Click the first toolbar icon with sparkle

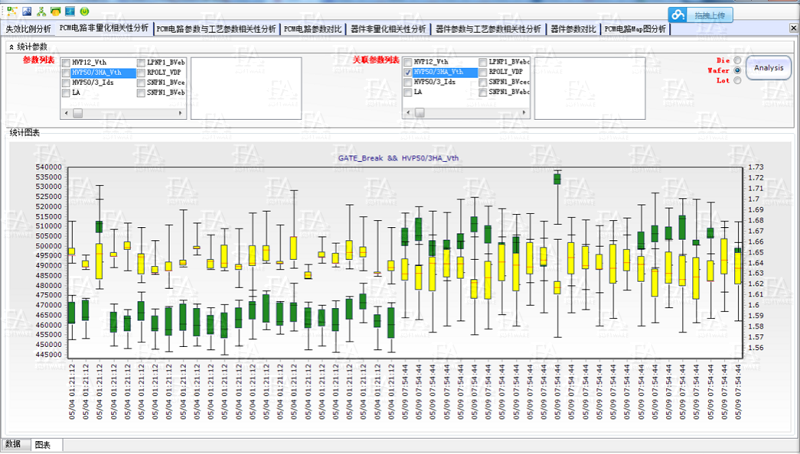point(10,10)
